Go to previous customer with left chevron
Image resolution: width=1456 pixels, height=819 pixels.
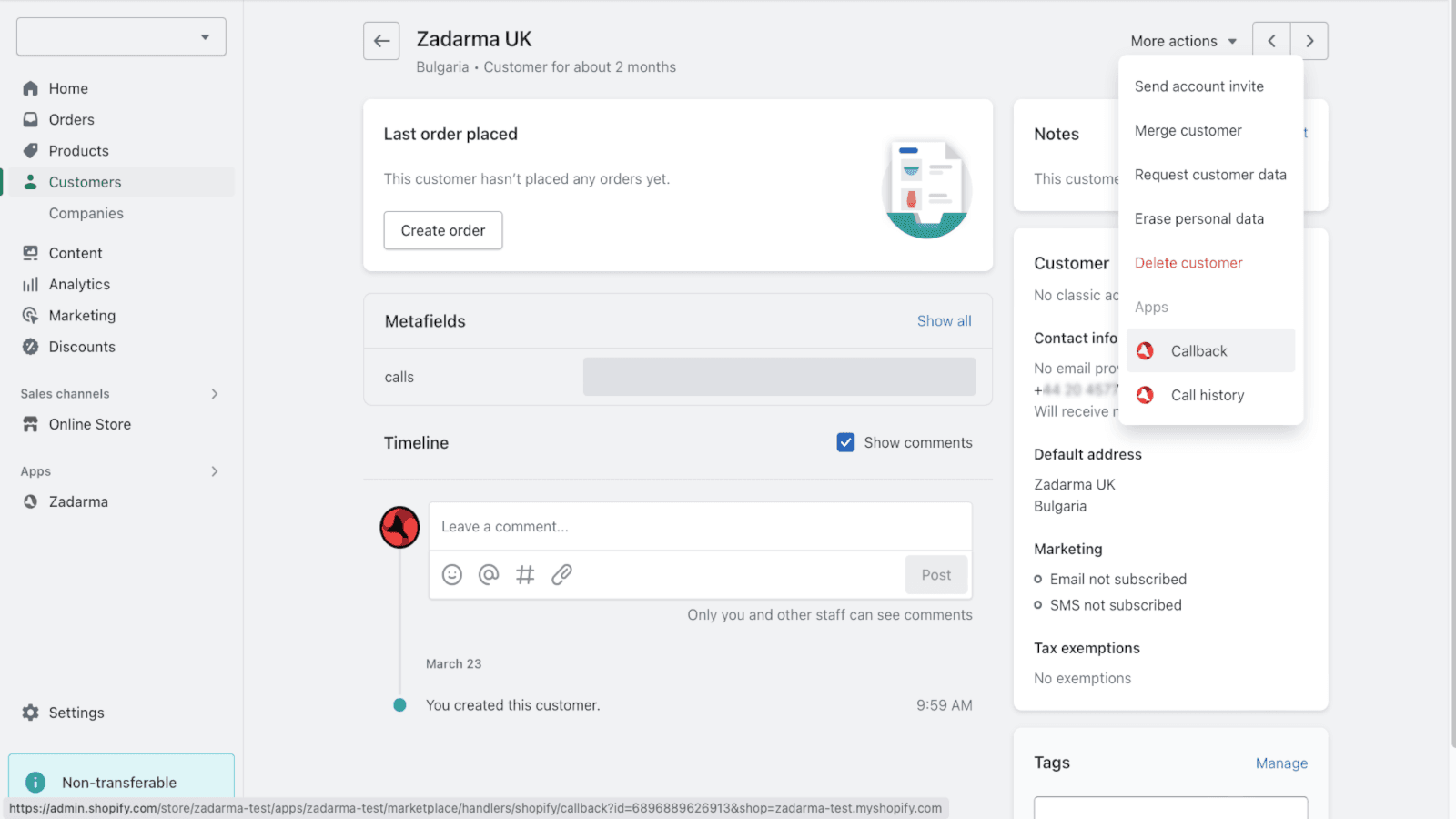[x=1271, y=41]
